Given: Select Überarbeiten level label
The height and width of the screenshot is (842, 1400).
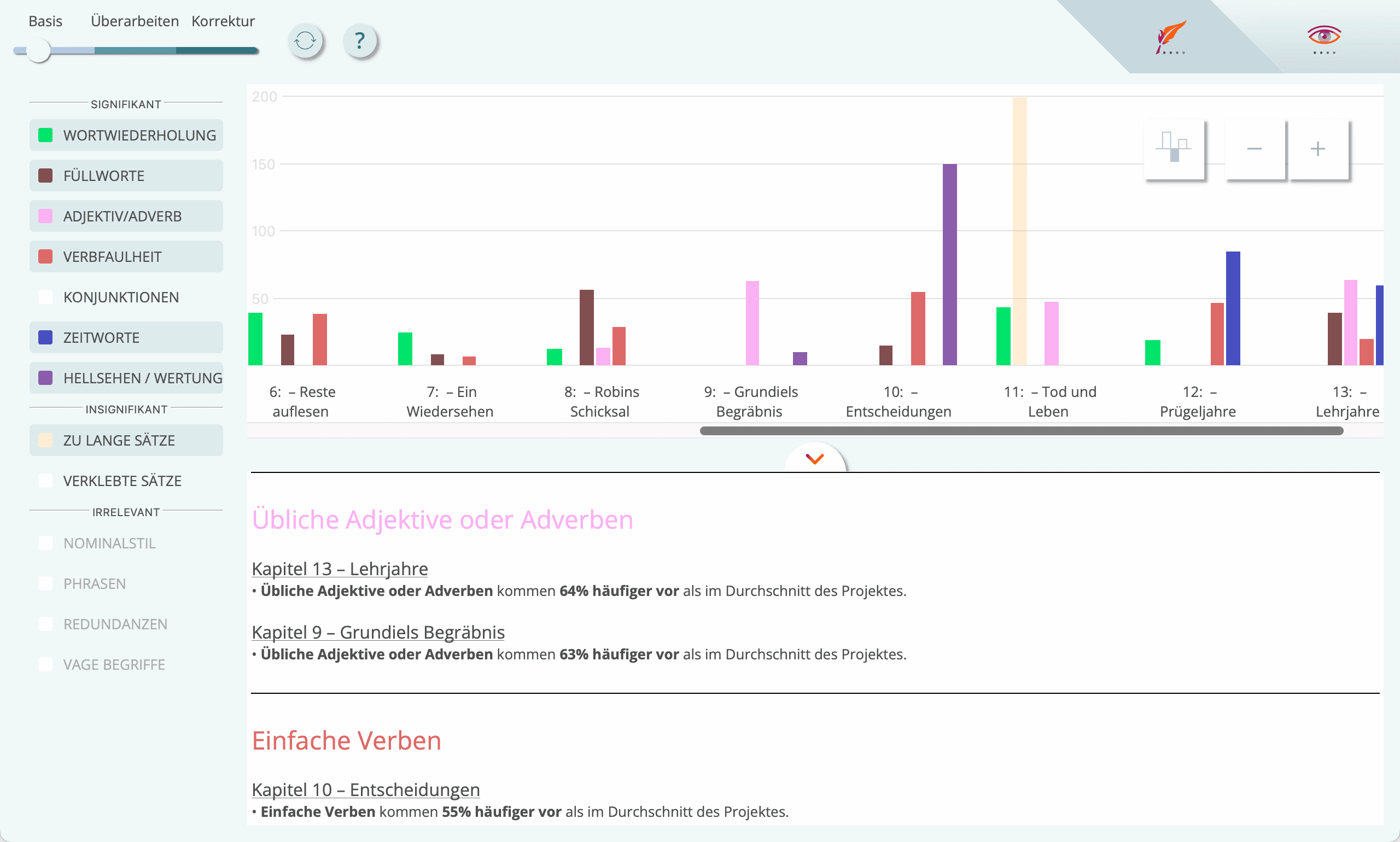Looking at the screenshot, I should click(x=135, y=21).
